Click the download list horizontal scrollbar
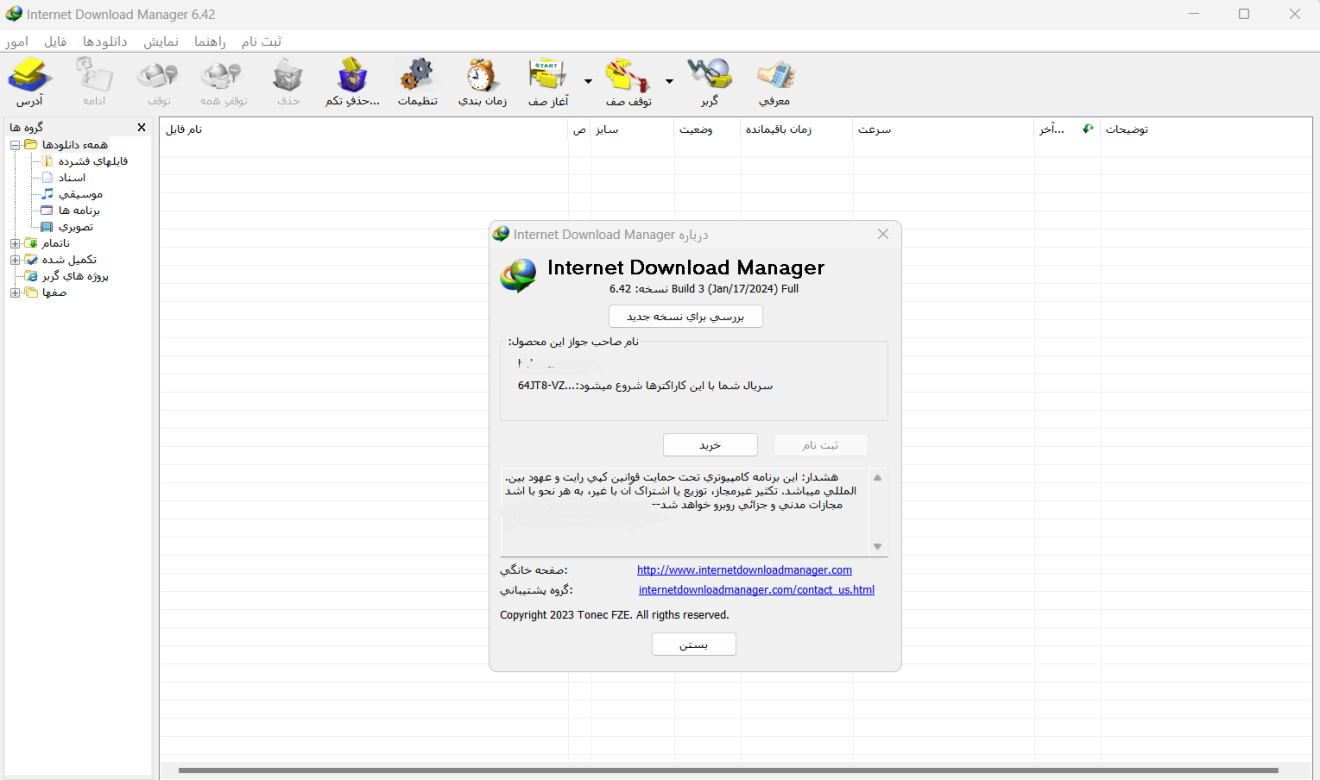The width and height of the screenshot is (1320, 780). coord(728,770)
